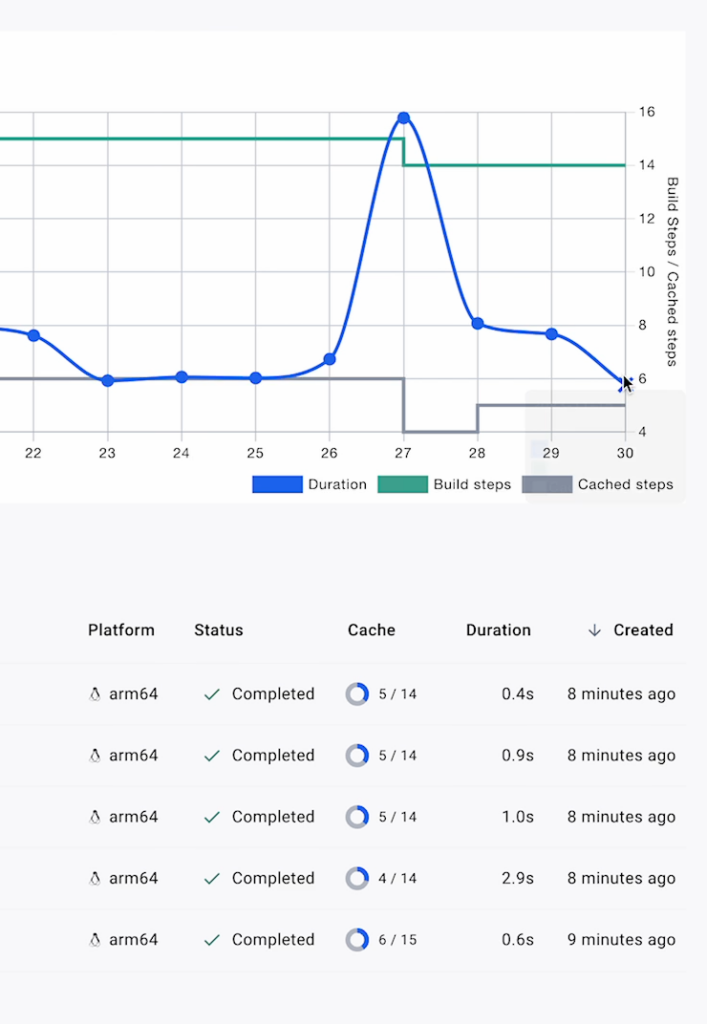Click the peak data point at 27 on the chart
The height and width of the screenshot is (1024, 707).
coord(403,117)
